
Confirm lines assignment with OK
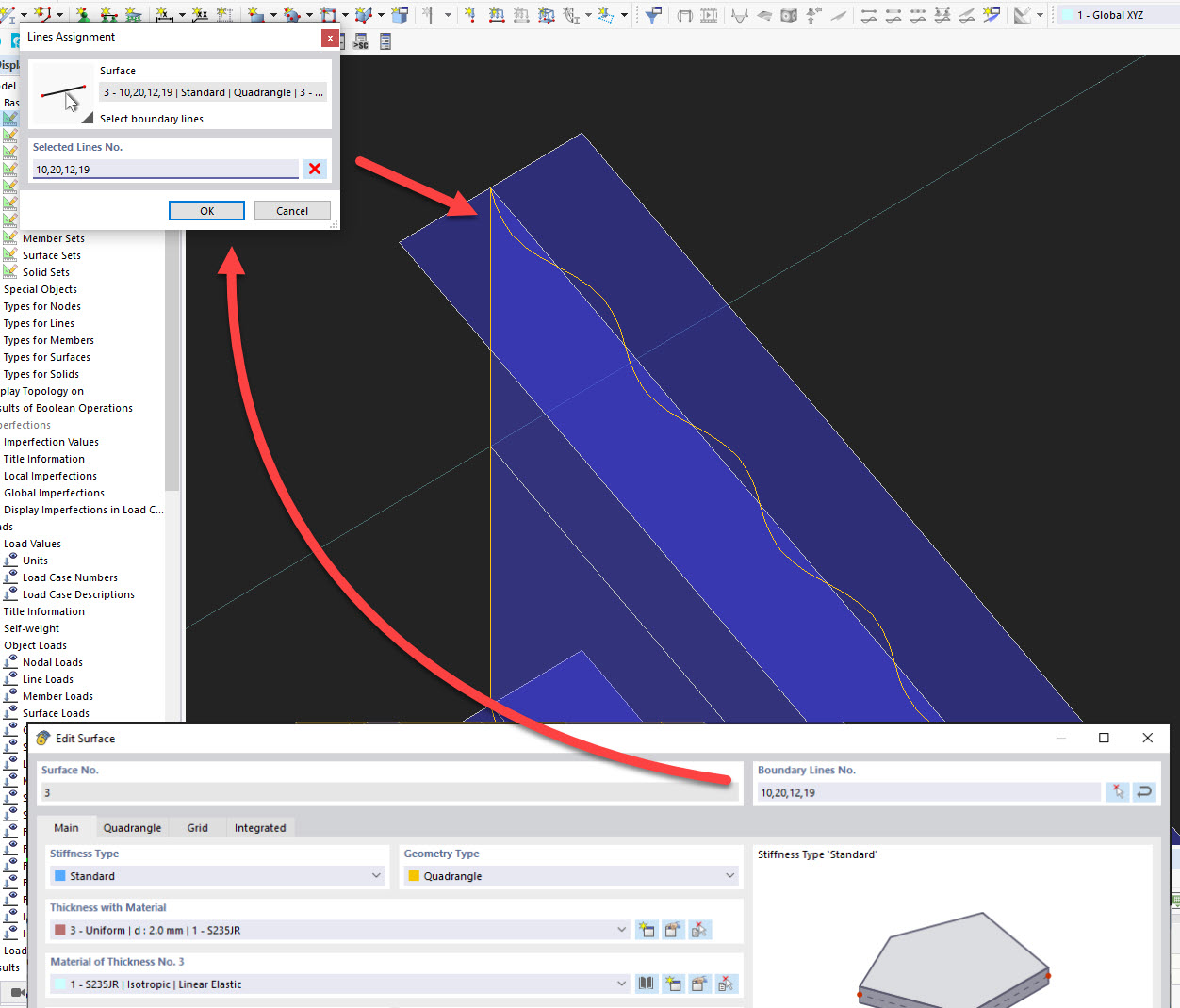click(206, 210)
